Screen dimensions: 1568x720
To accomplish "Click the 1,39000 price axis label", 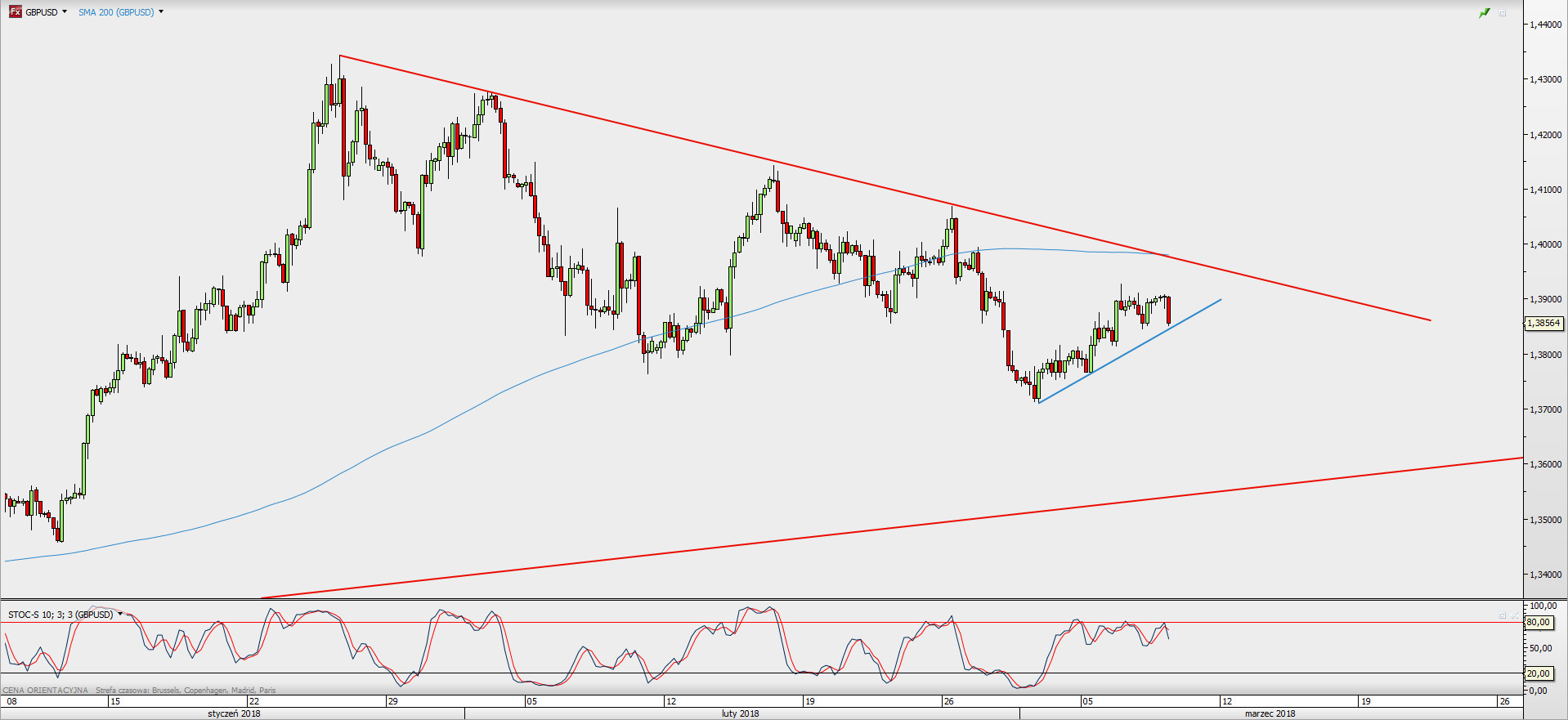I will point(1545,299).
